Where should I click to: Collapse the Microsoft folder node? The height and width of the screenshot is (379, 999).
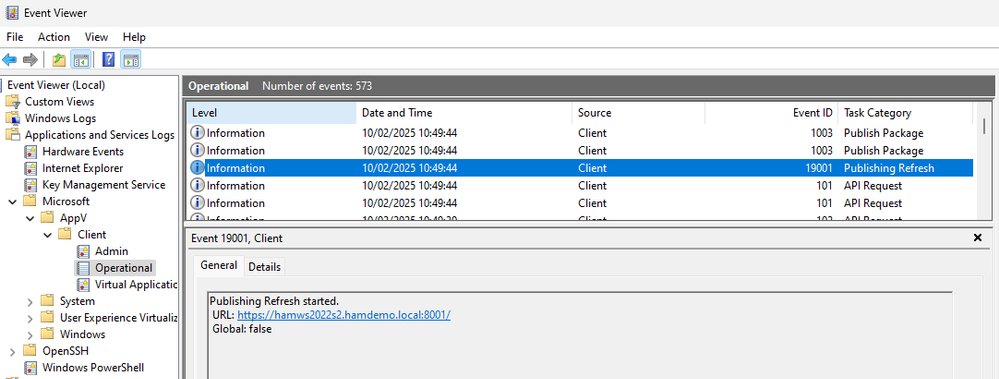[x=12, y=201]
